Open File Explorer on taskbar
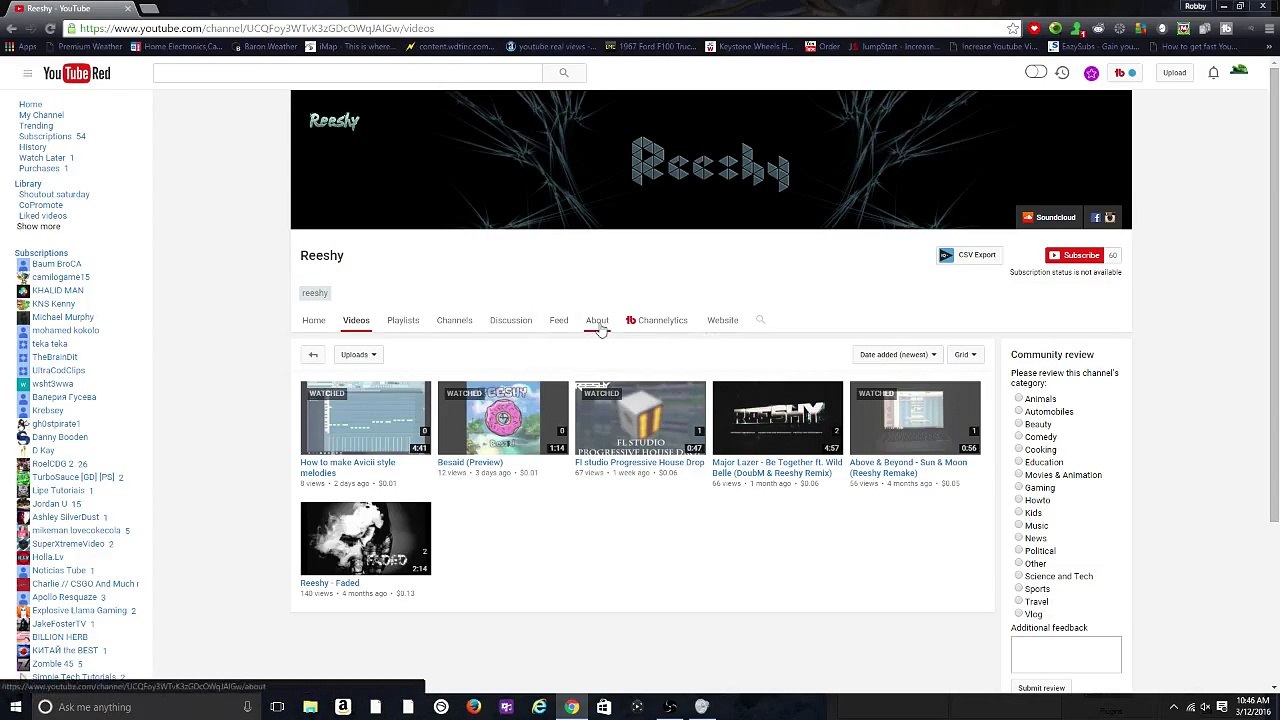The width and height of the screenshot is (1280, 720). [310, 707]
